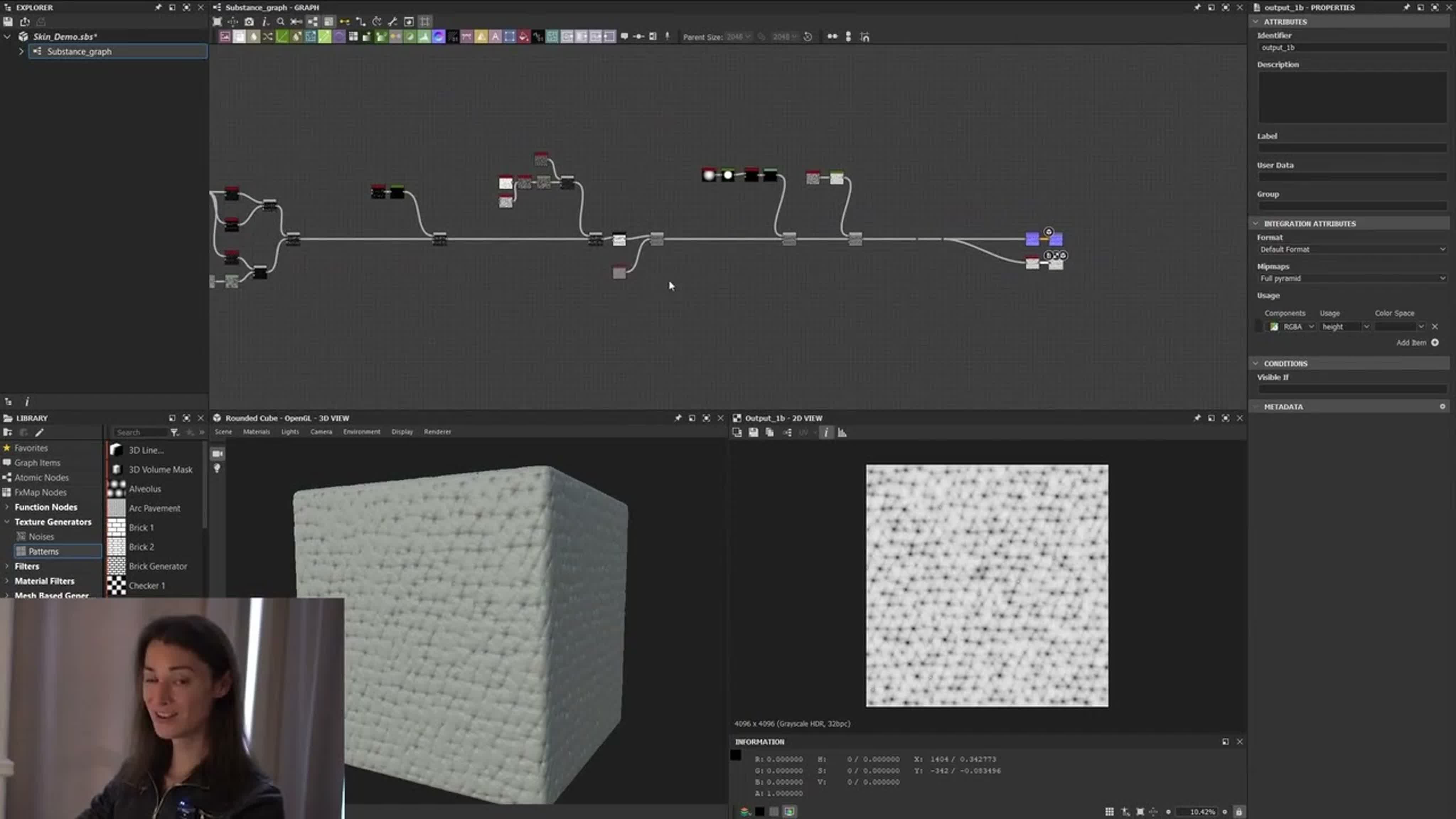The height and width of the screenshot is (819, 1456).
Task: Reset parent size using the circular arrow icon
Action: tap(808, 37)
